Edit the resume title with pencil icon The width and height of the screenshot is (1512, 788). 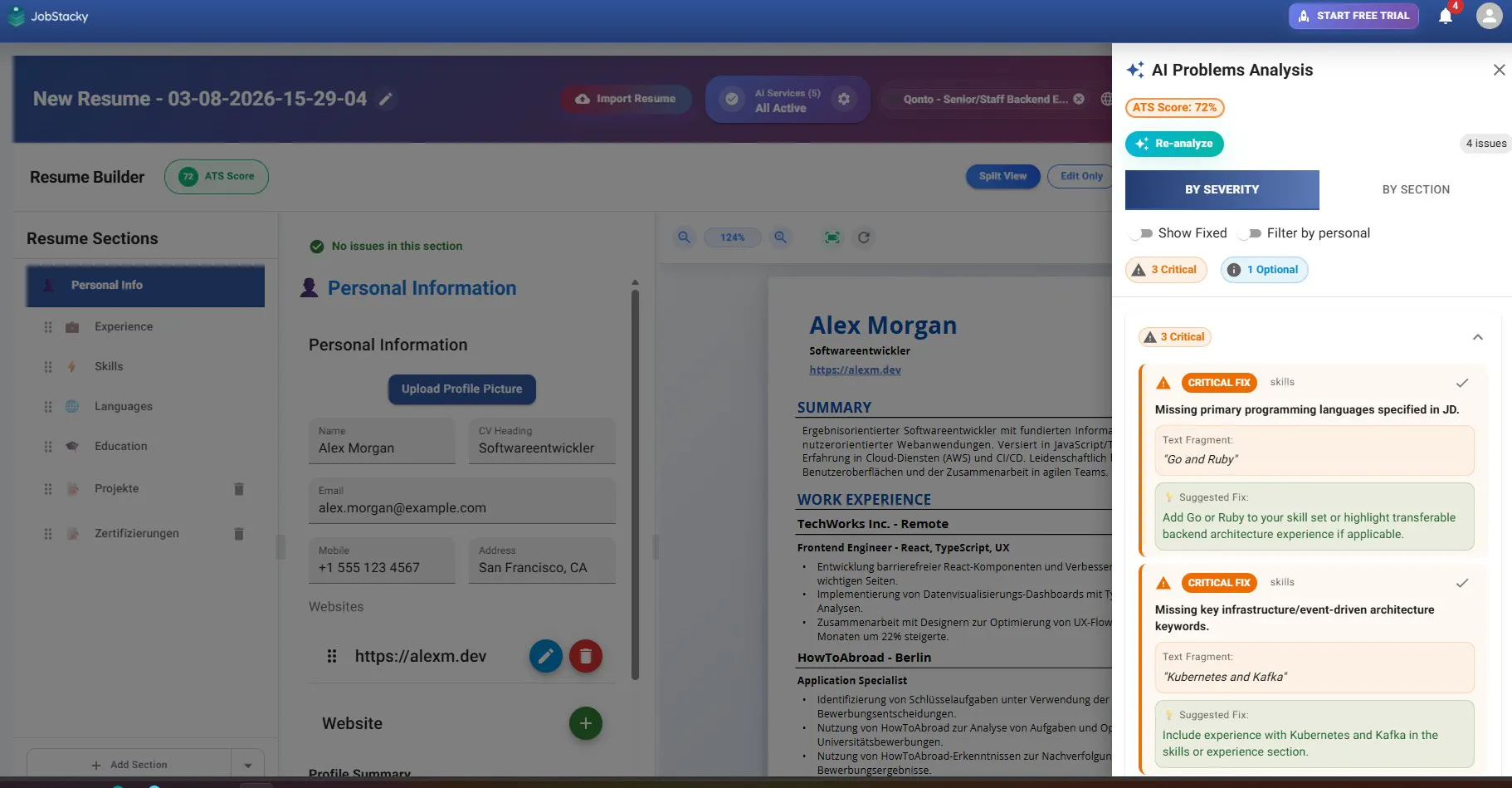tap(386, 99)
